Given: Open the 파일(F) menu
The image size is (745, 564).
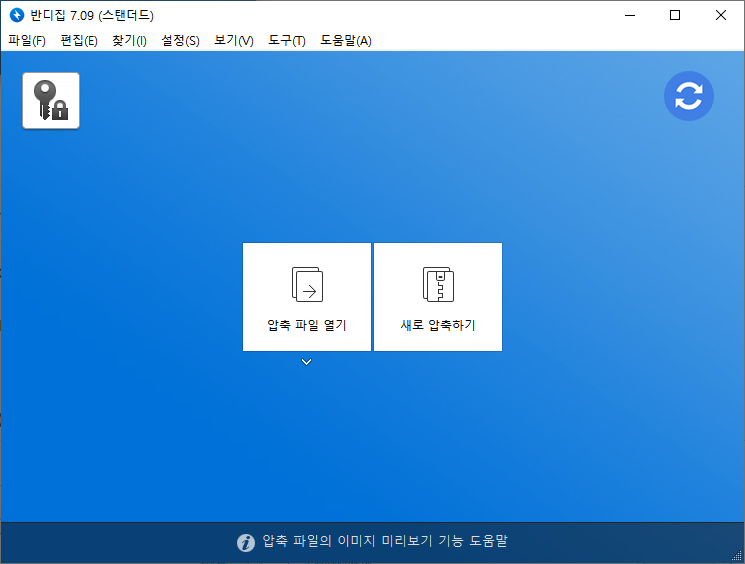Looking at the screenshot, I should tap(27, 41).
